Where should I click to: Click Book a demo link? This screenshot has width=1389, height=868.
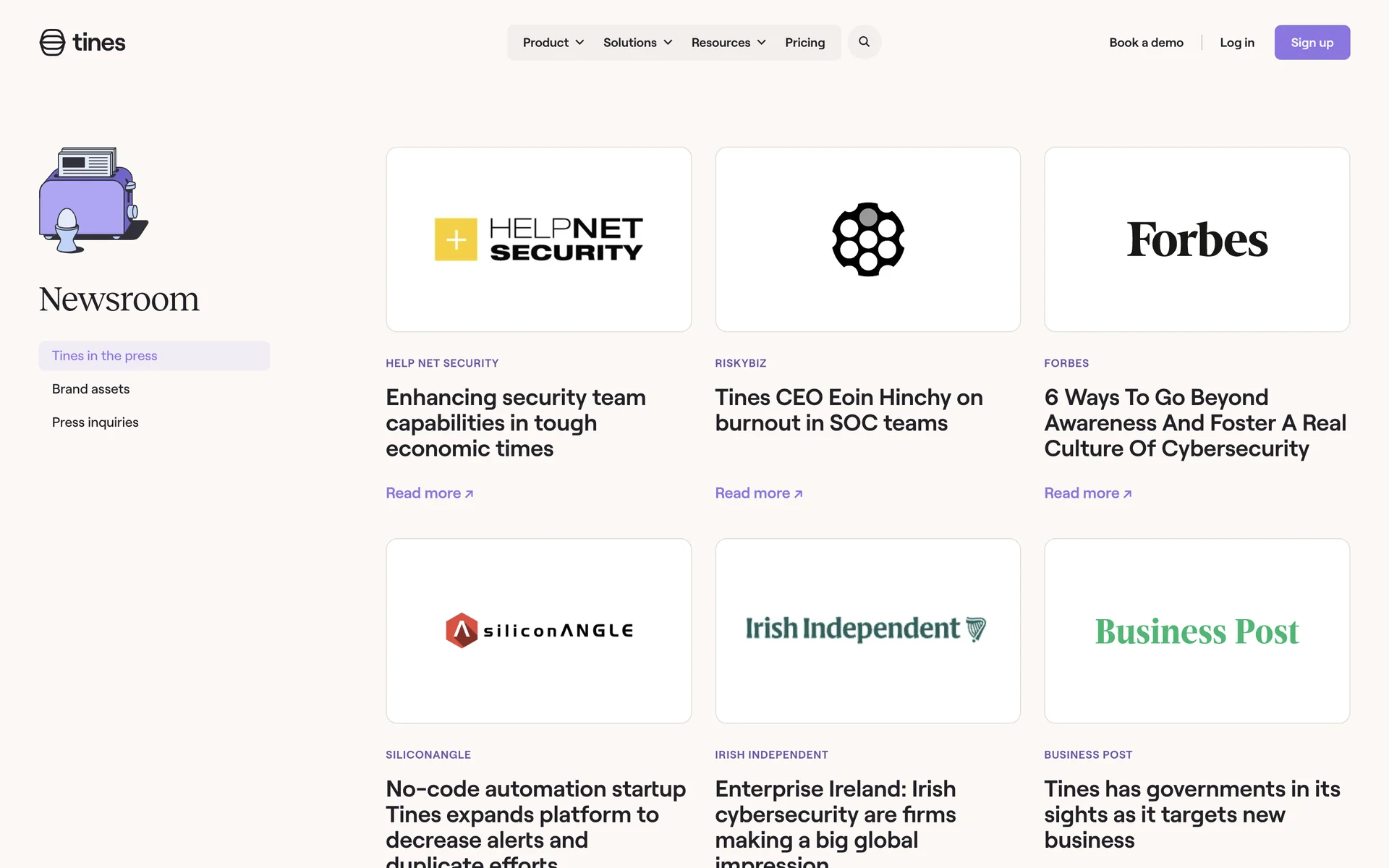click(x=1146, y=43)
